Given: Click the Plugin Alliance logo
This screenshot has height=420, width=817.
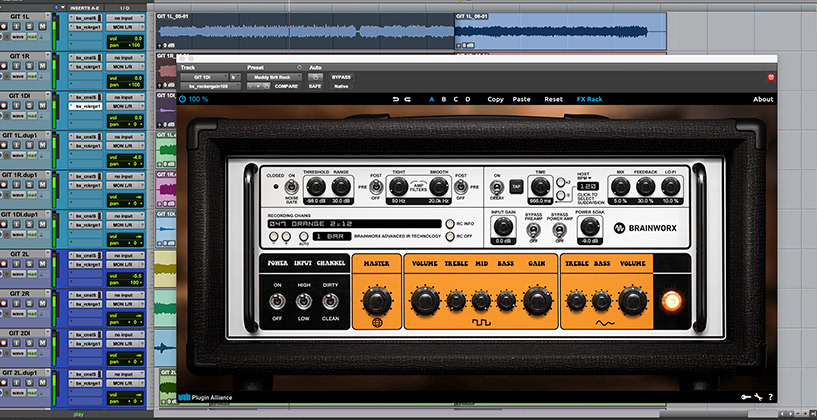Looking at the screenshot, I should click(x=205, y=398).
